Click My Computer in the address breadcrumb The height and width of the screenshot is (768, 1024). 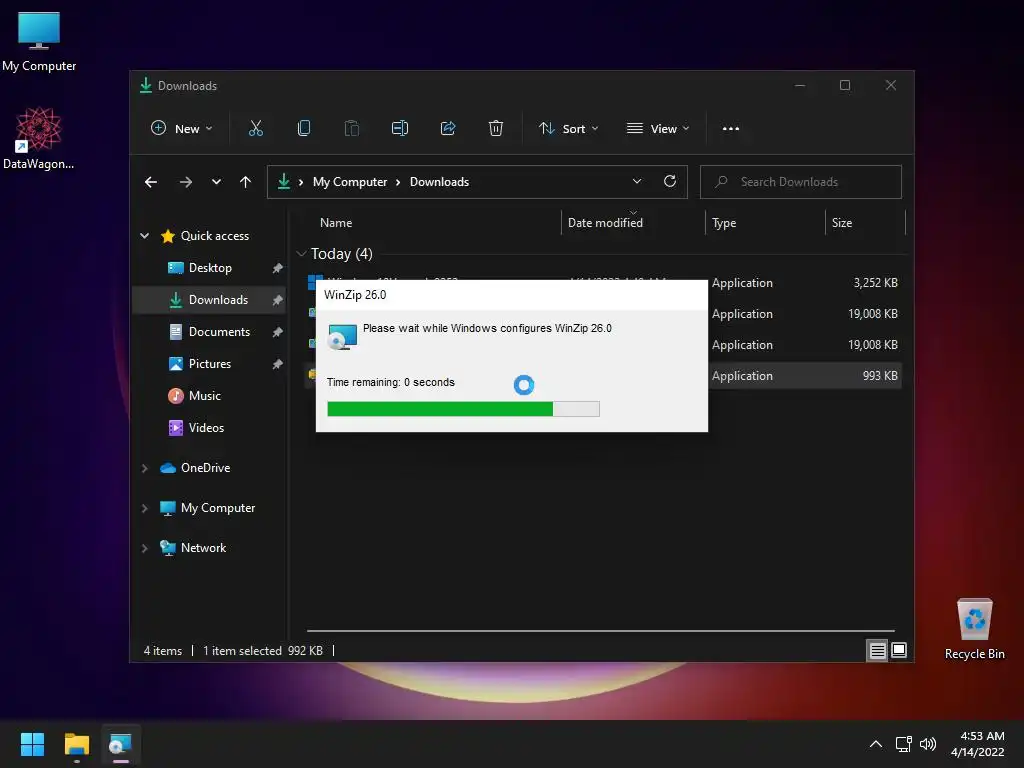point(349,182)
